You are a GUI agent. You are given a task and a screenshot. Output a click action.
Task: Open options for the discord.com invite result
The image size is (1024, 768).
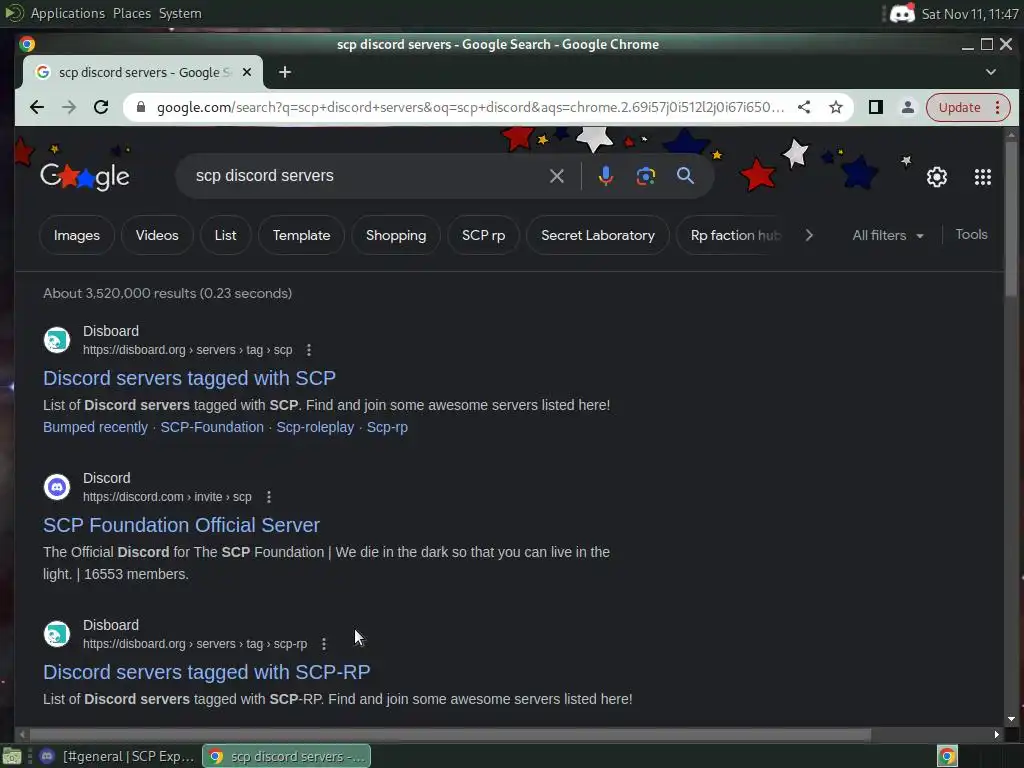[268, 497]
